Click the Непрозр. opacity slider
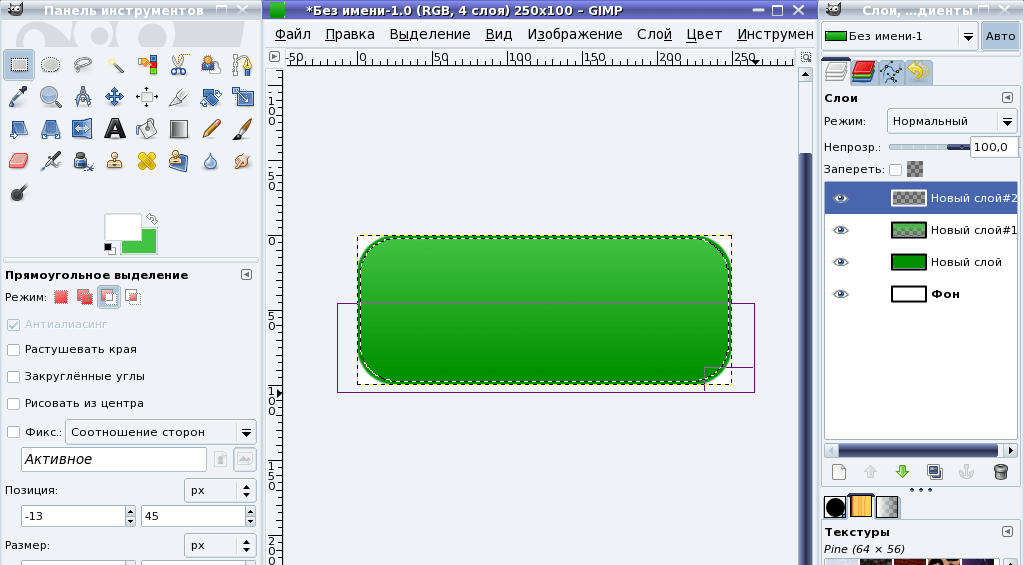The width and height of the screenshot is (1024, 565). click(x=929, y=147)
